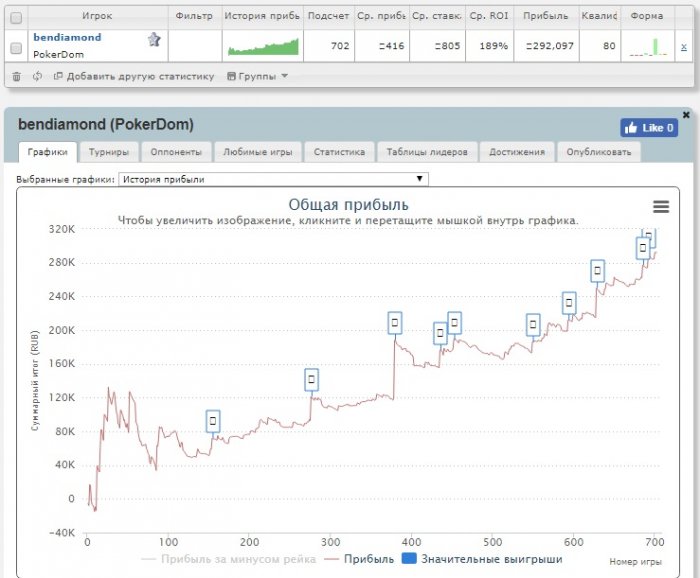Click the win marker near game 155
Screen dimensions: 700x578
(x=213, y=421)
